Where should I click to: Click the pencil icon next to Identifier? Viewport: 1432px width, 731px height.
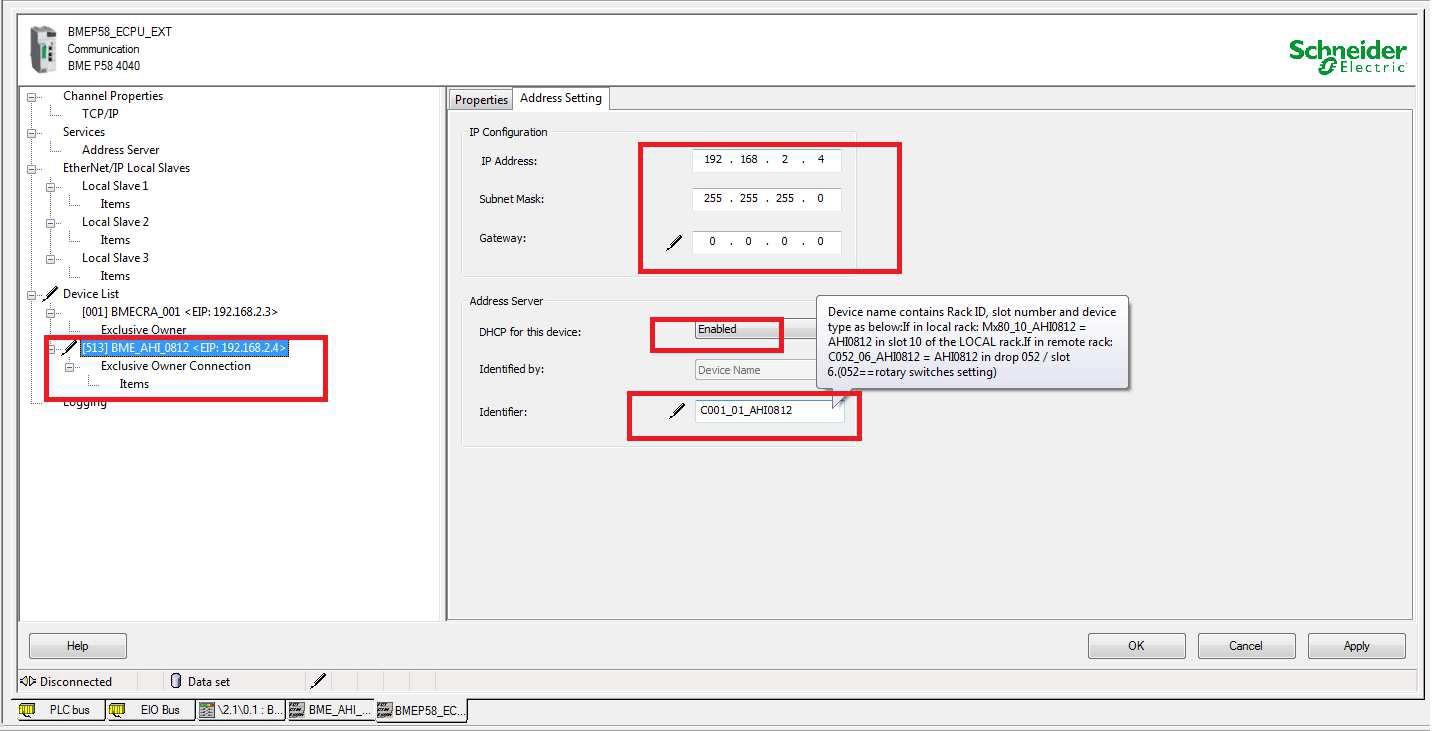tap(677, 410)
